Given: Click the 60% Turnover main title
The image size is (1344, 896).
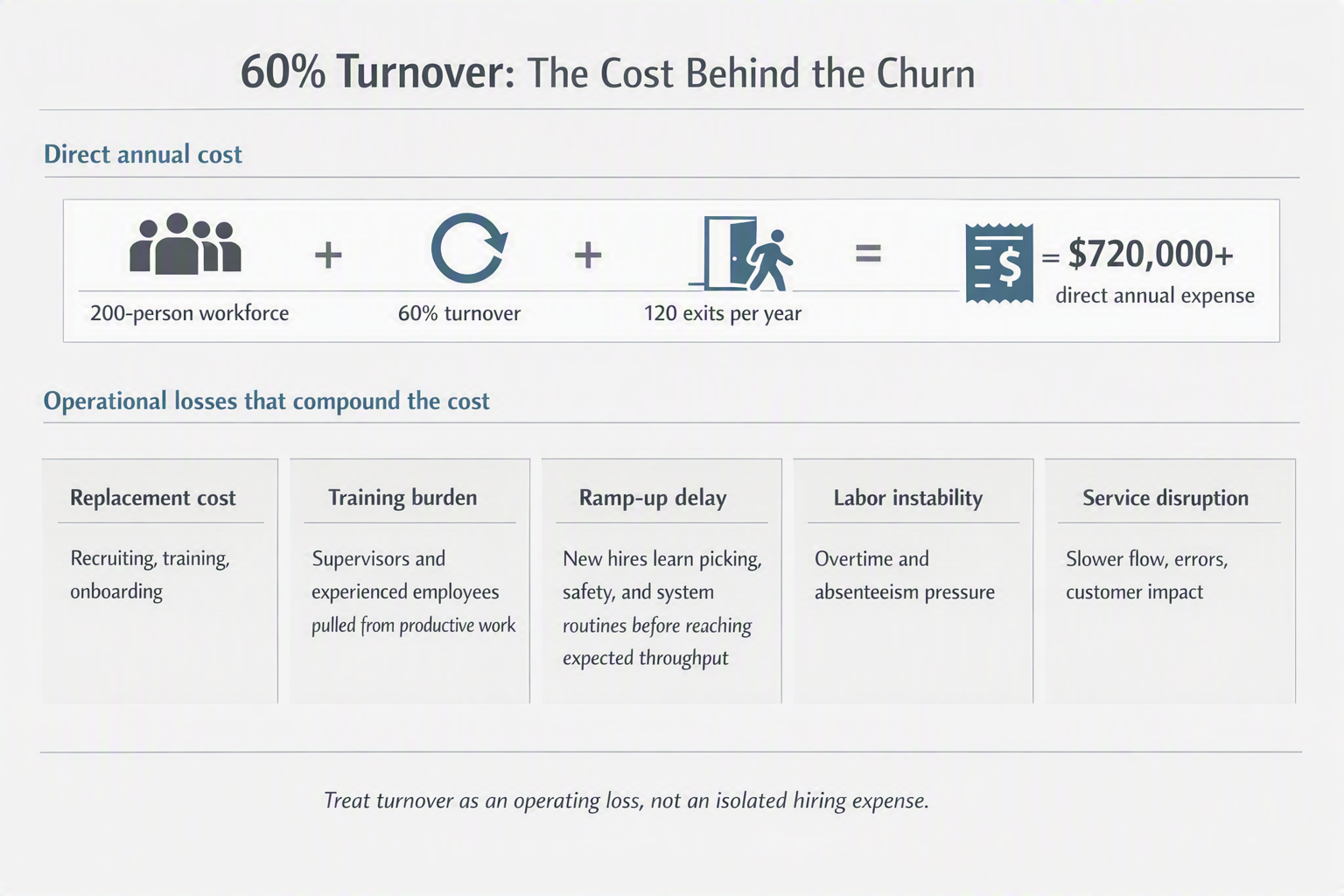Looking at the screenshot, I should click(x=607, y=72).
